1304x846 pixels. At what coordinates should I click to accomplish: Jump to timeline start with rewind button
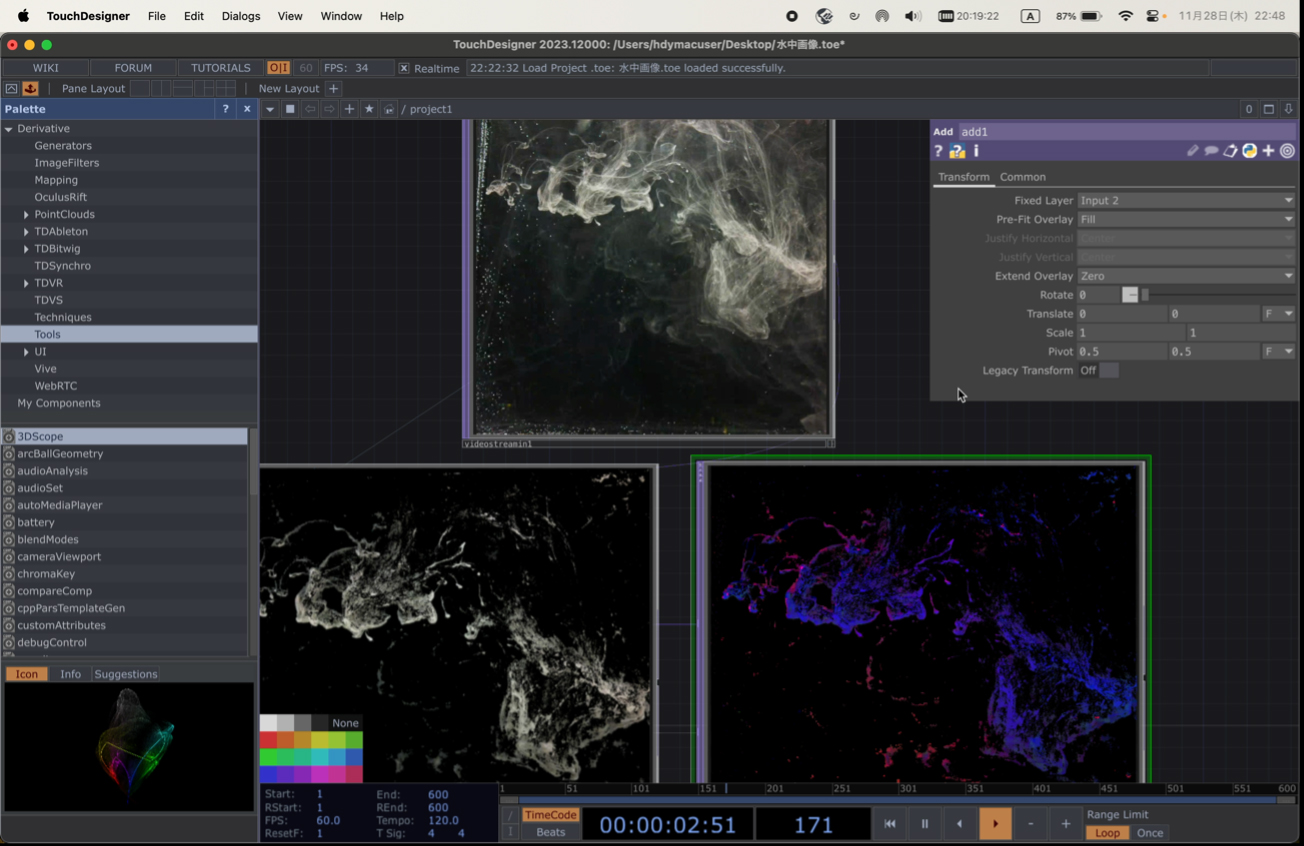889,824
